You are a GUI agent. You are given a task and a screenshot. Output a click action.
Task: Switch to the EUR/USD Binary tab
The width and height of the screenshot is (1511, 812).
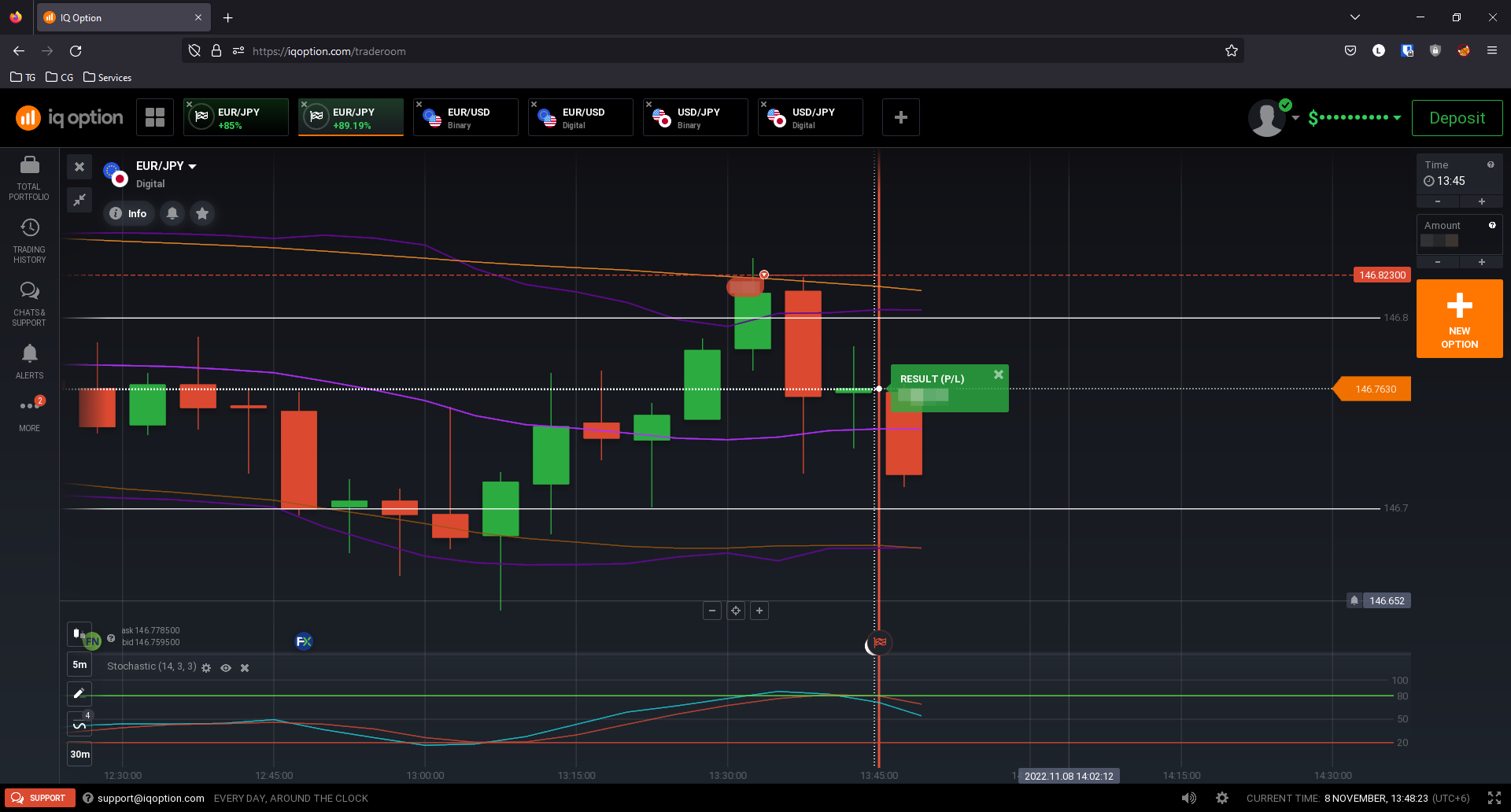click(x=466, y=117)
